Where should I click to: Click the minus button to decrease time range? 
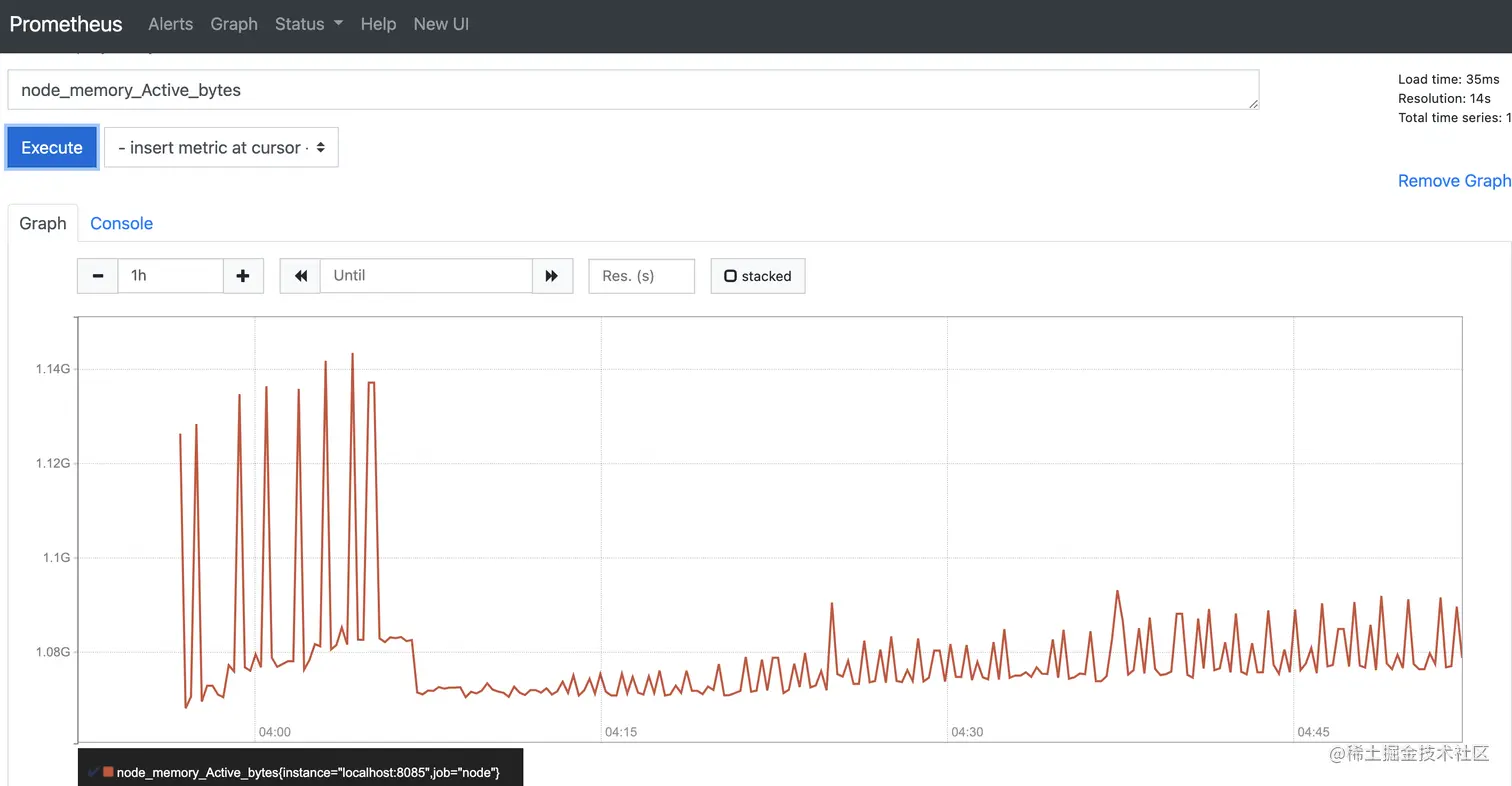click(x=97, y=276)
